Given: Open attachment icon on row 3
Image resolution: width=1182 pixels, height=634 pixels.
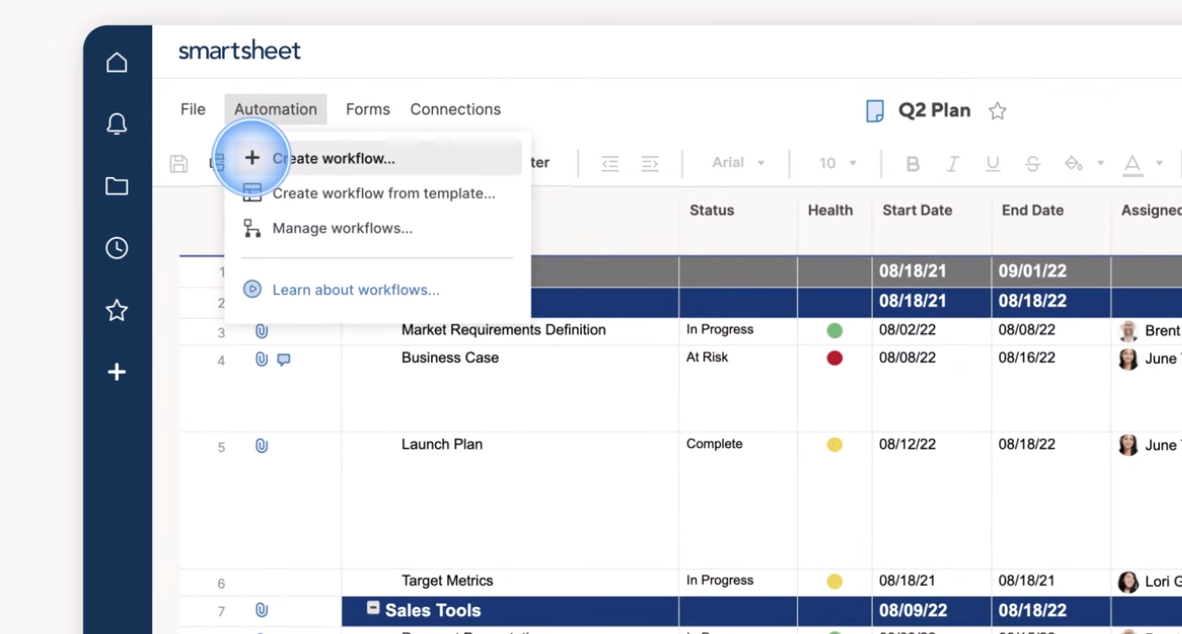Looking at the screenshot, I should 262,331.
